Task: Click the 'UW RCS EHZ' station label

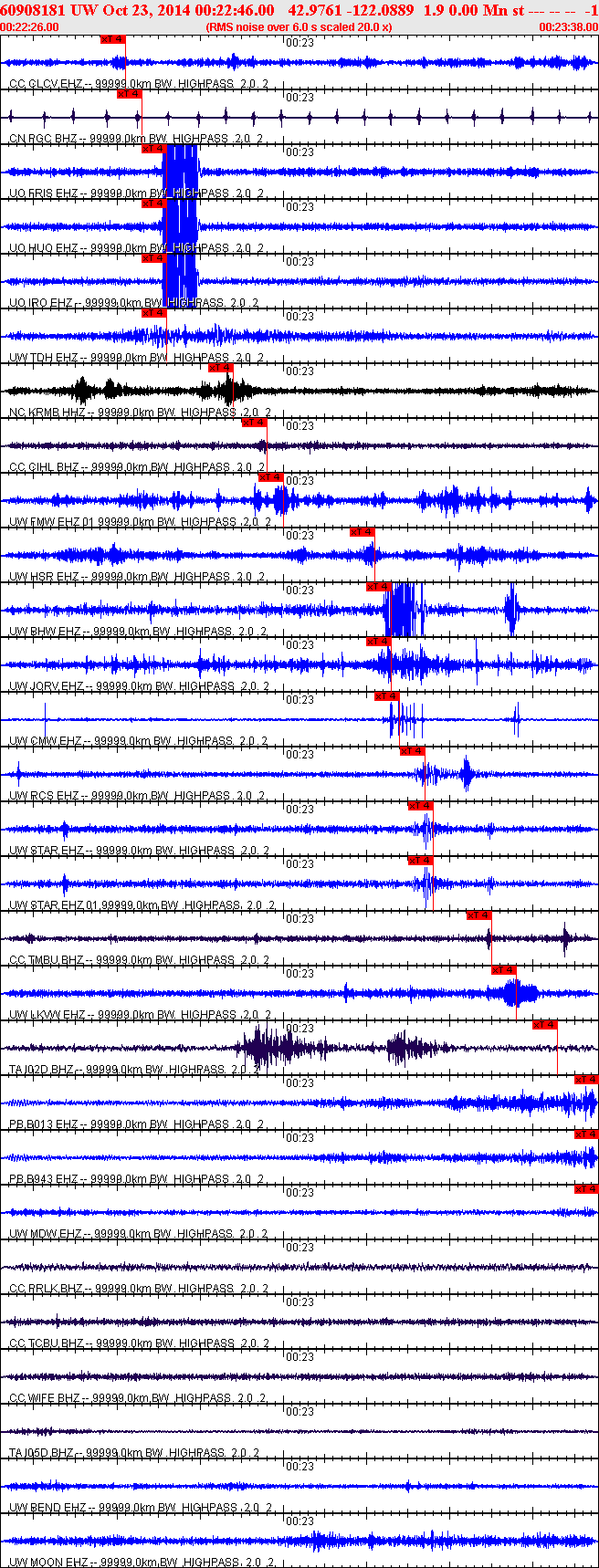Action: [x=44, y=796]
